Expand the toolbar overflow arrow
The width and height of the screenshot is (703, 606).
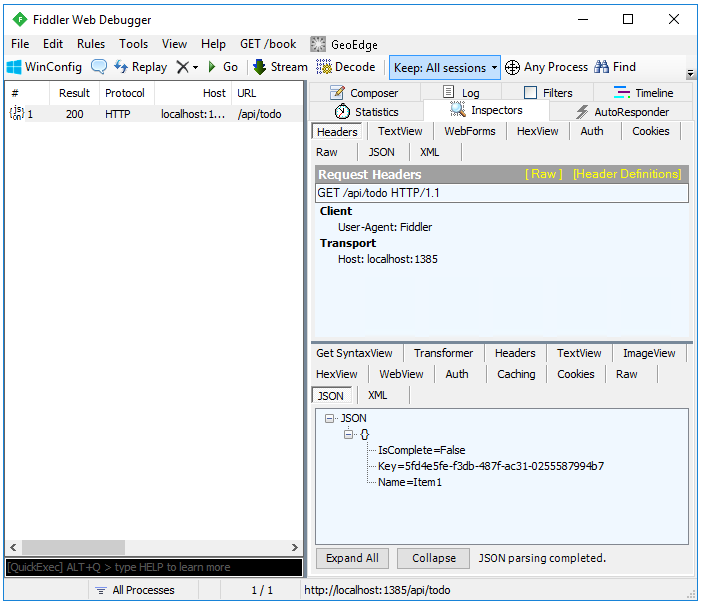point(690,73)
